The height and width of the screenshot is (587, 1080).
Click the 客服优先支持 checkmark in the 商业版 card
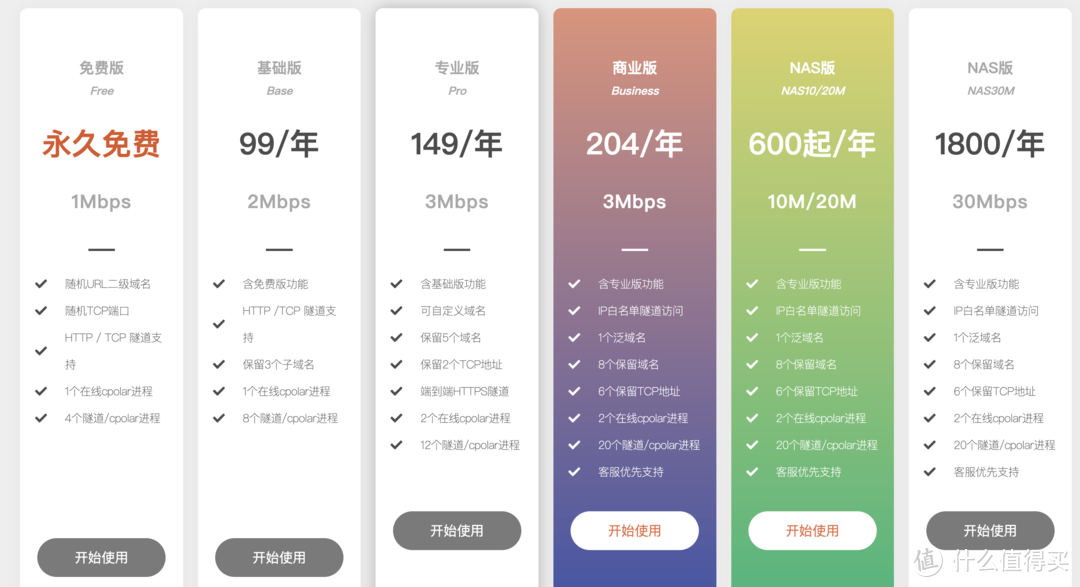574,472
